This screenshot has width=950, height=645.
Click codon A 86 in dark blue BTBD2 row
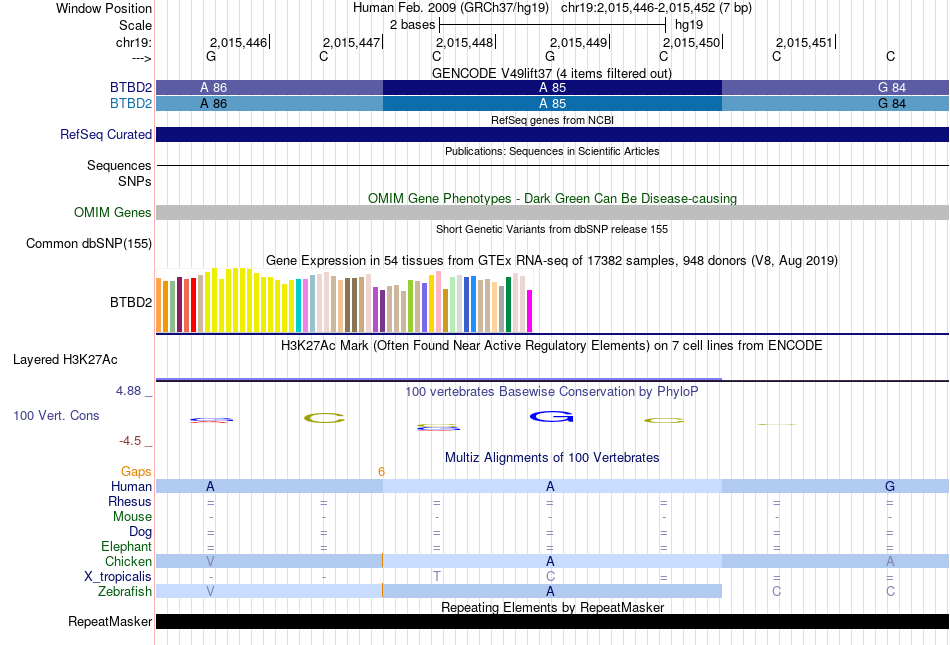point(213,88)
